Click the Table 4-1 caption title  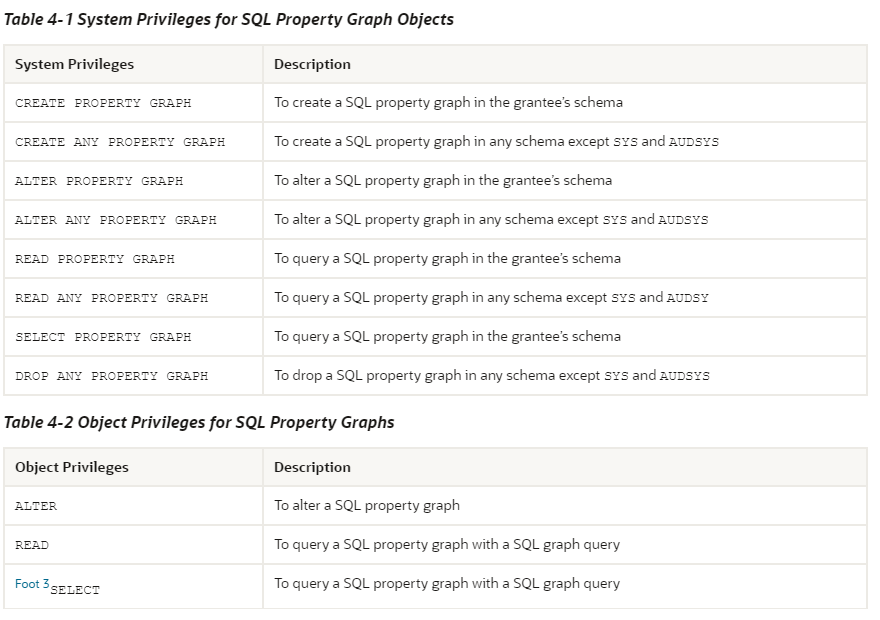pos(228,20)
